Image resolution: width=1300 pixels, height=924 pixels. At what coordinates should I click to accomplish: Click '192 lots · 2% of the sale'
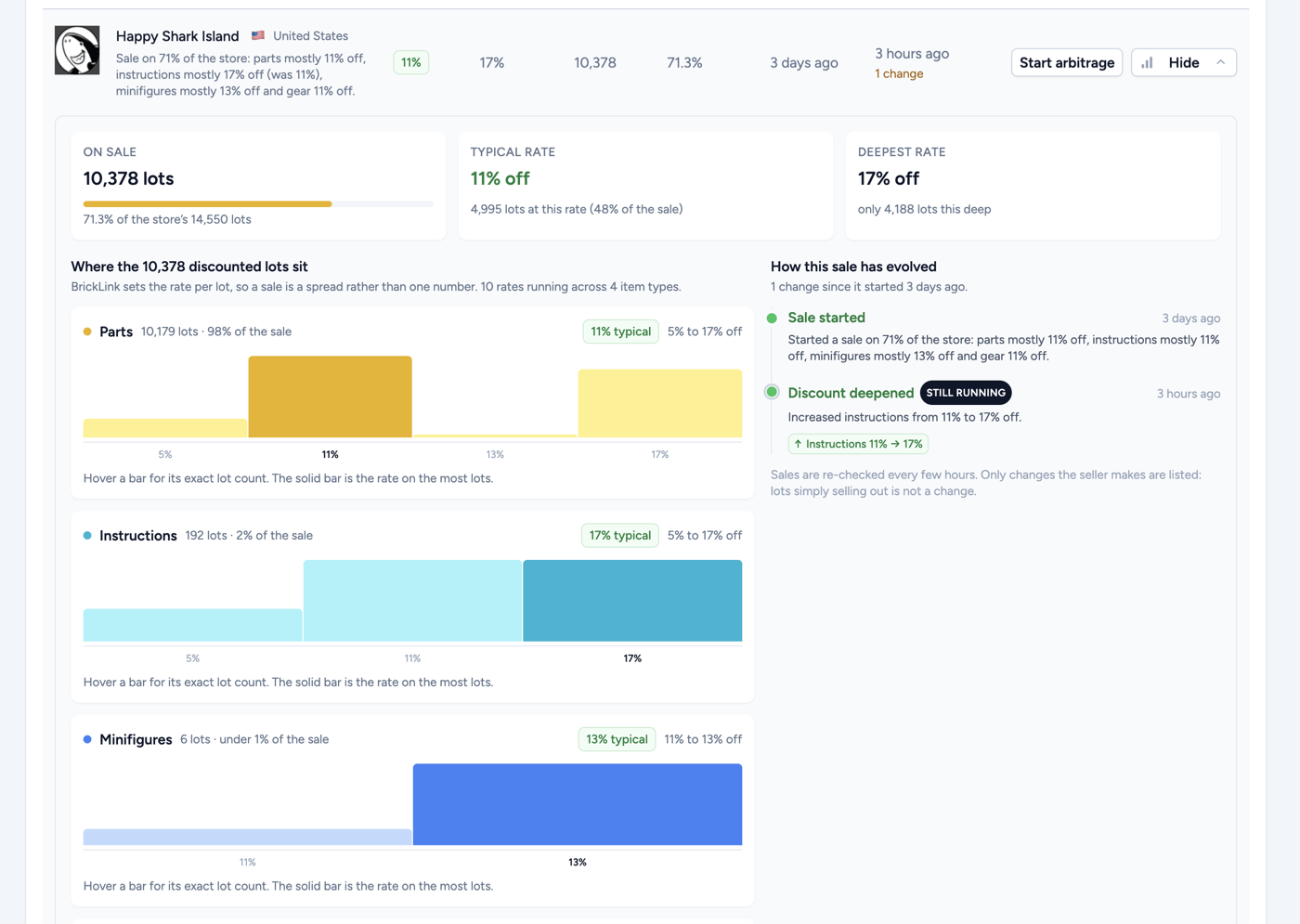click(x=249, y=536)
